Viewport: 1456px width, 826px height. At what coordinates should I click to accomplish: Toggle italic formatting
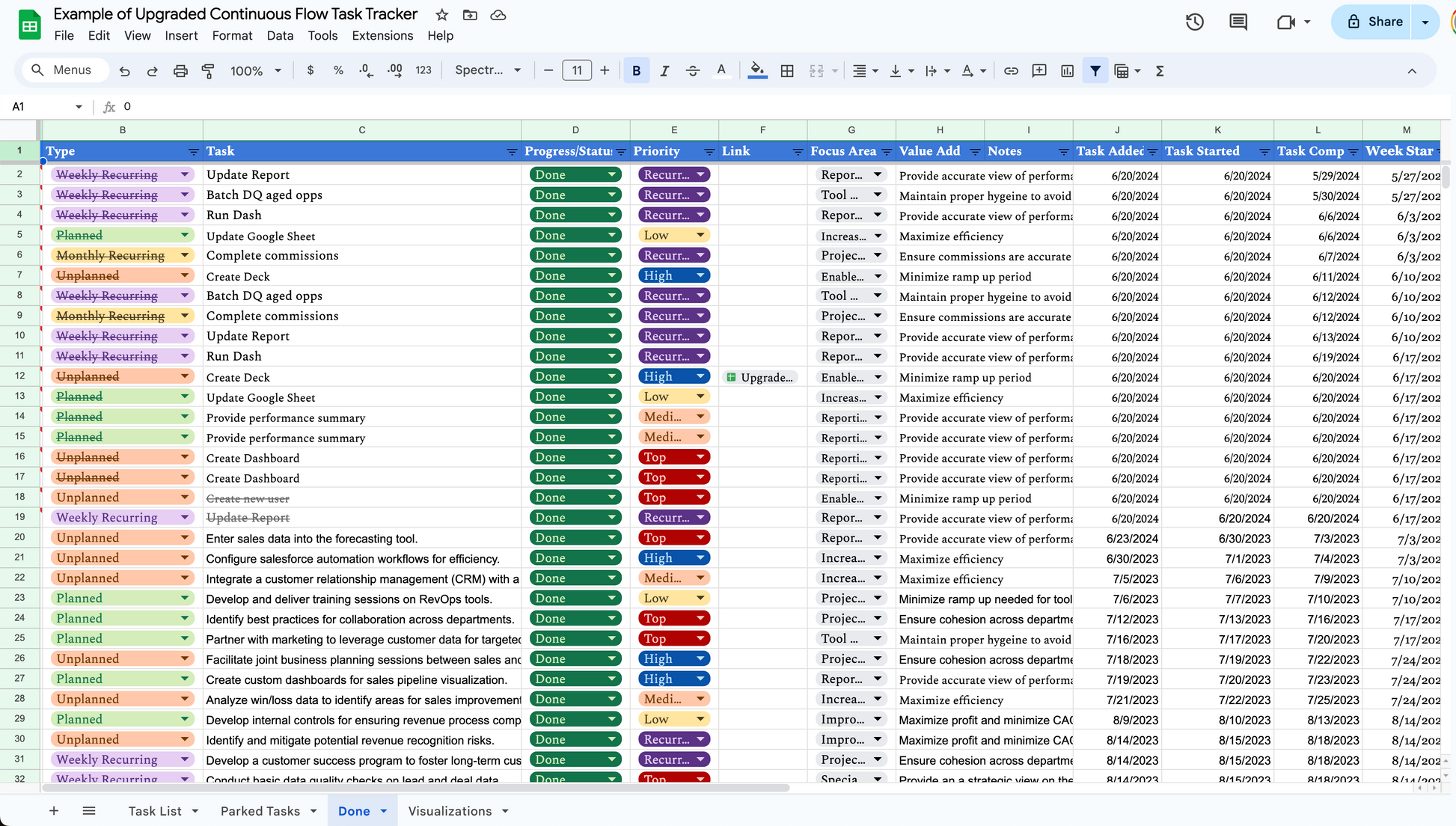tap(664, 71)
